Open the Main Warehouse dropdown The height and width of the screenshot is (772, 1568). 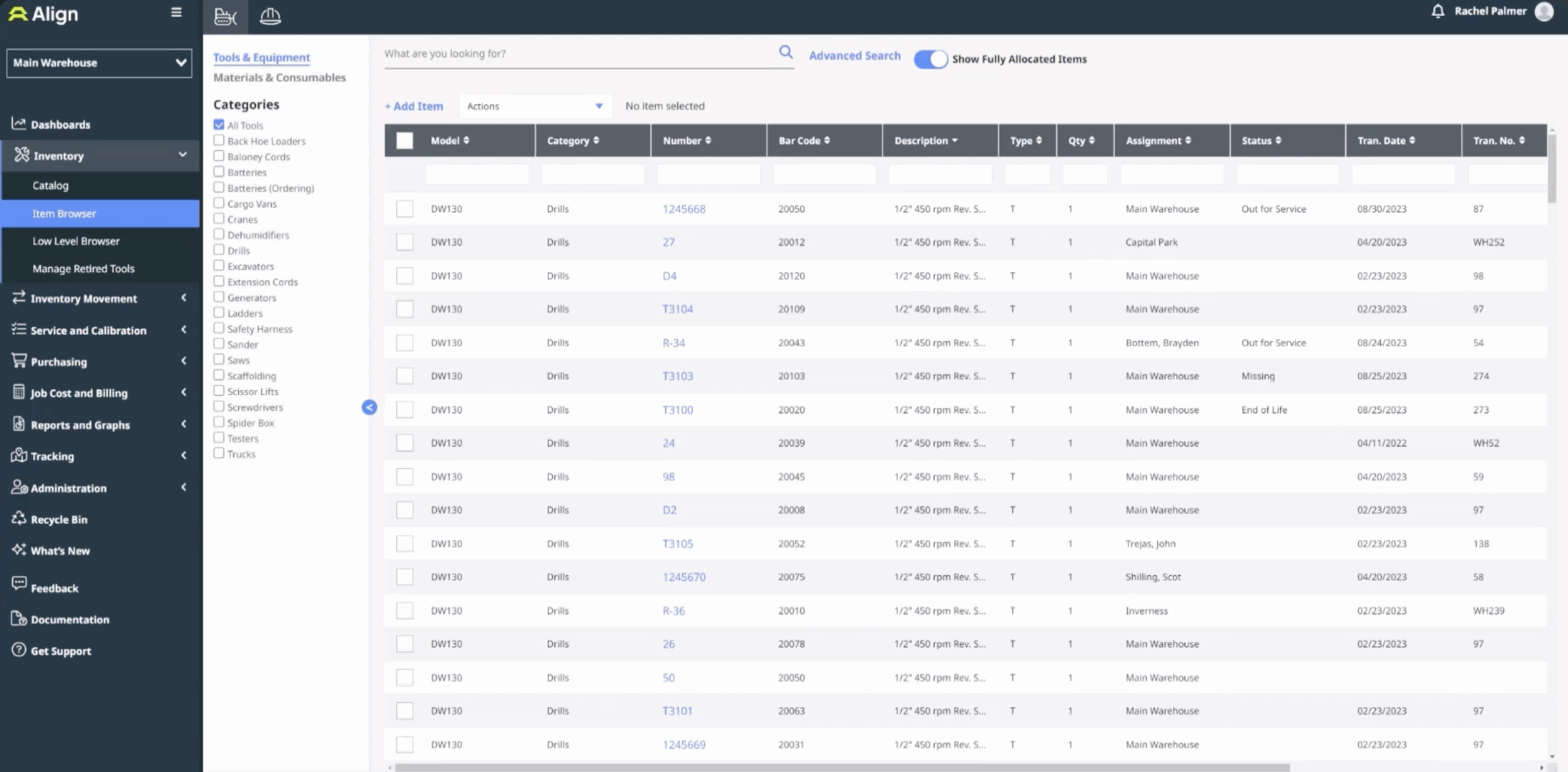(98, 63)
